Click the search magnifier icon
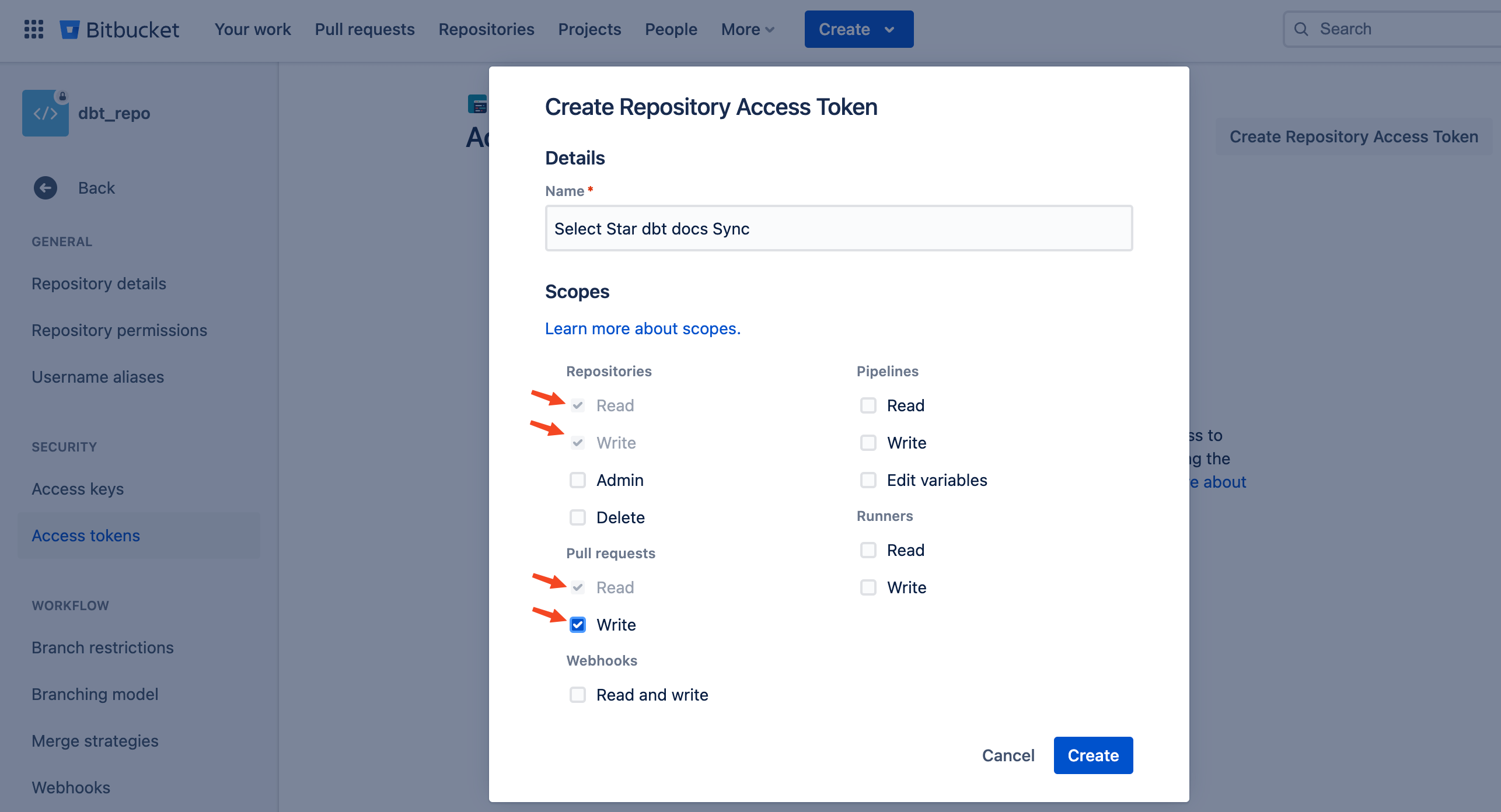This screenshot has height=812, width=1501. (x=1301, y=29)
